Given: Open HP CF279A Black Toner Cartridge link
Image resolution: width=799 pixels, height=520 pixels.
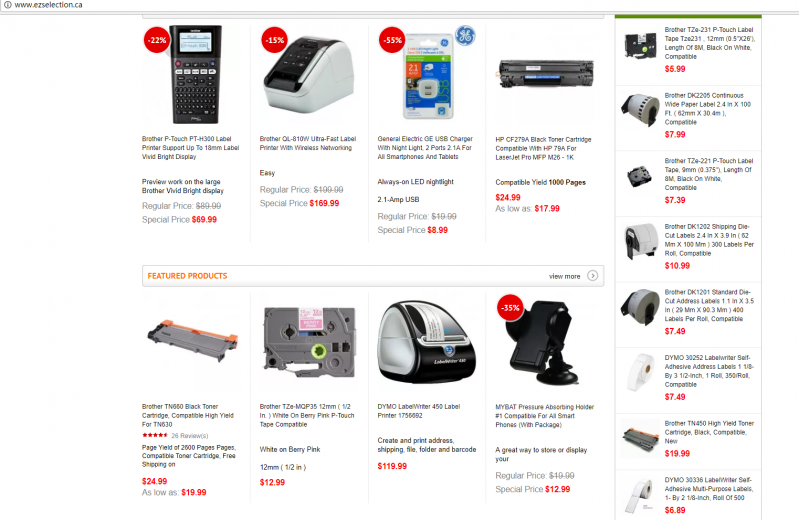Looking at the screenshot, I should point(543,148).
